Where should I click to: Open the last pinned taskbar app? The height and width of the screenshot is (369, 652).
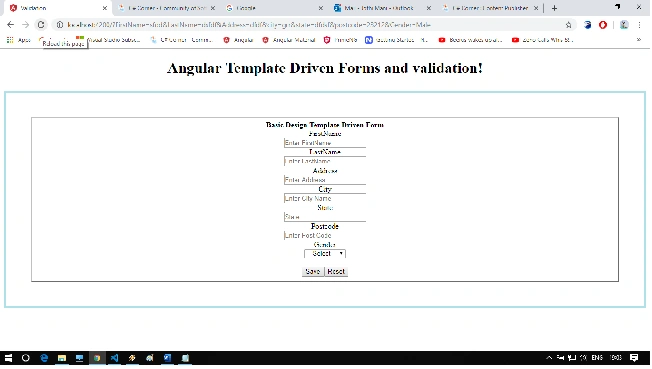(x=185, y=358)
